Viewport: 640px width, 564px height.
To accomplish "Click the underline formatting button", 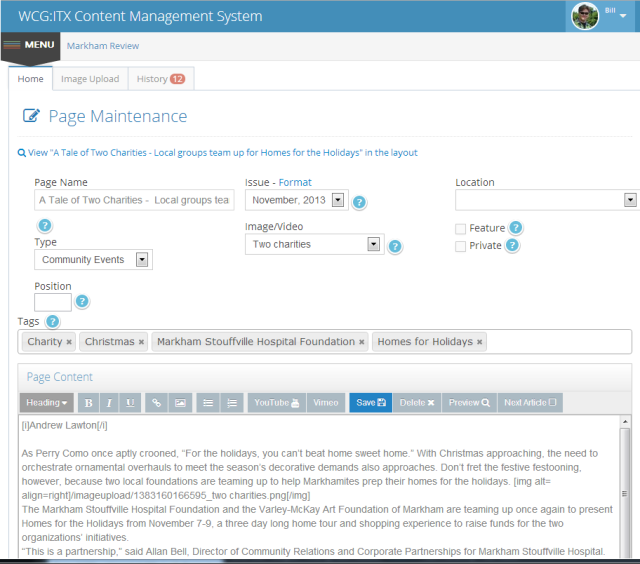I will [130, 403].
